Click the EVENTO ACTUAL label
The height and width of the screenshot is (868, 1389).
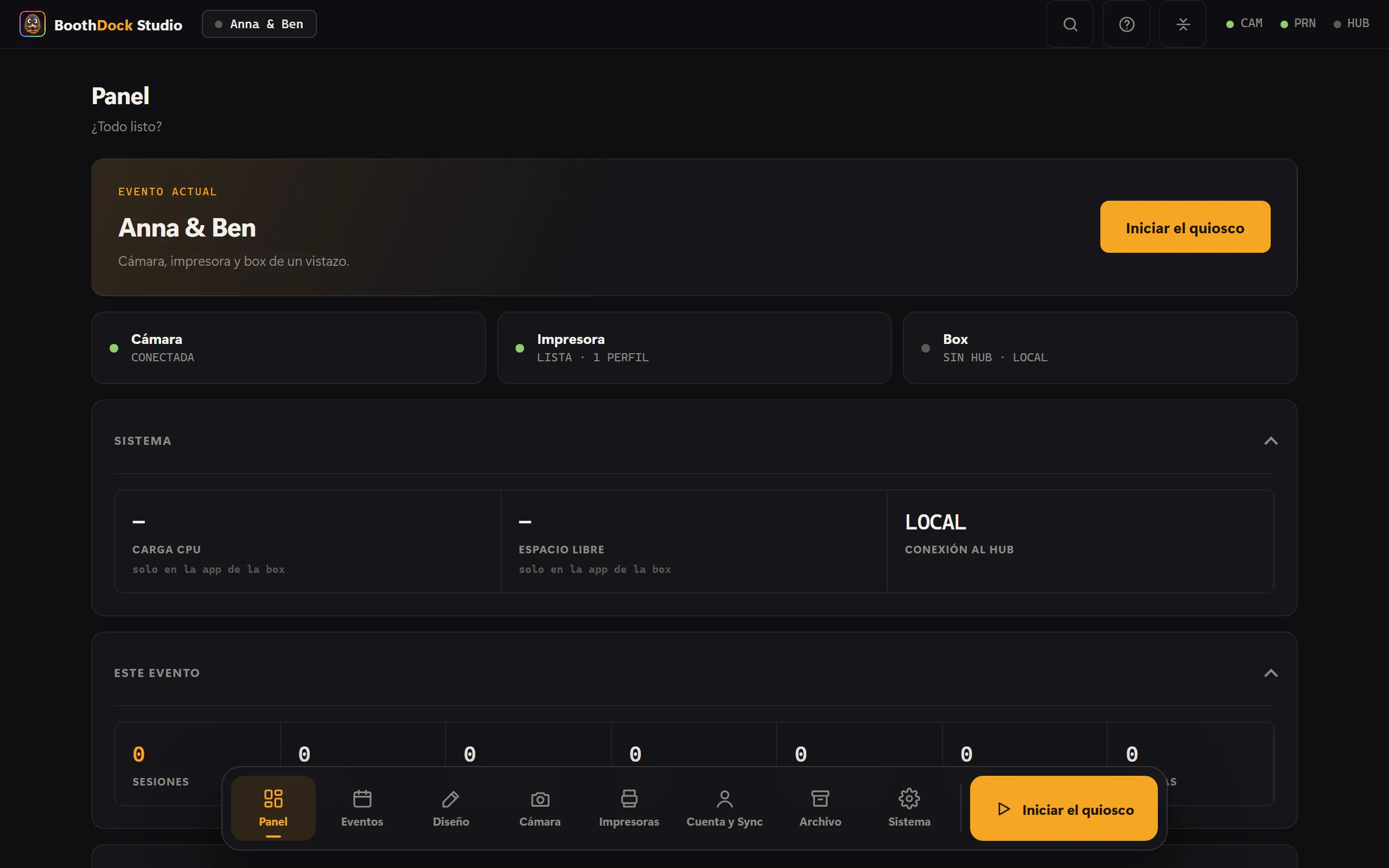[168, 192]
